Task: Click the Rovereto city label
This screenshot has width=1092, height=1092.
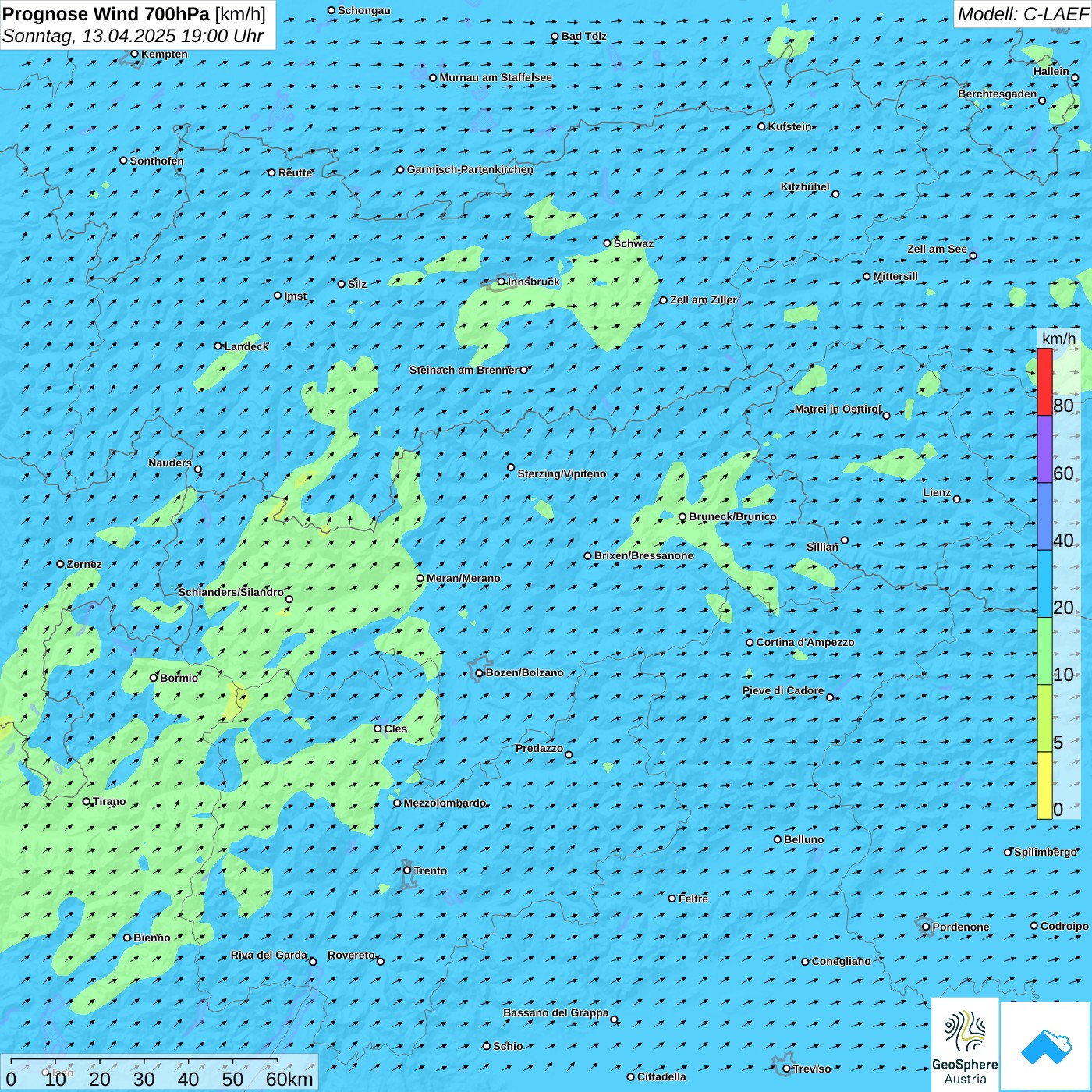Action: coord(351,955)
